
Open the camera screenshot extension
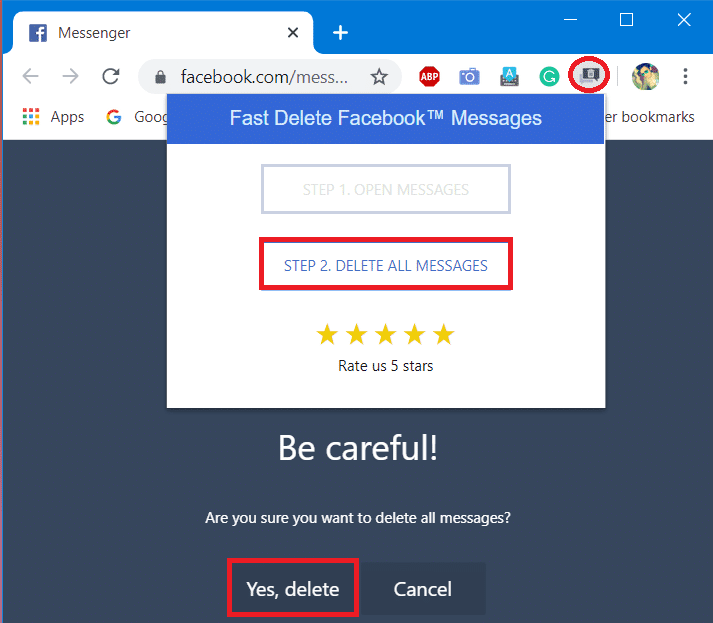click(x=469, y=76)
